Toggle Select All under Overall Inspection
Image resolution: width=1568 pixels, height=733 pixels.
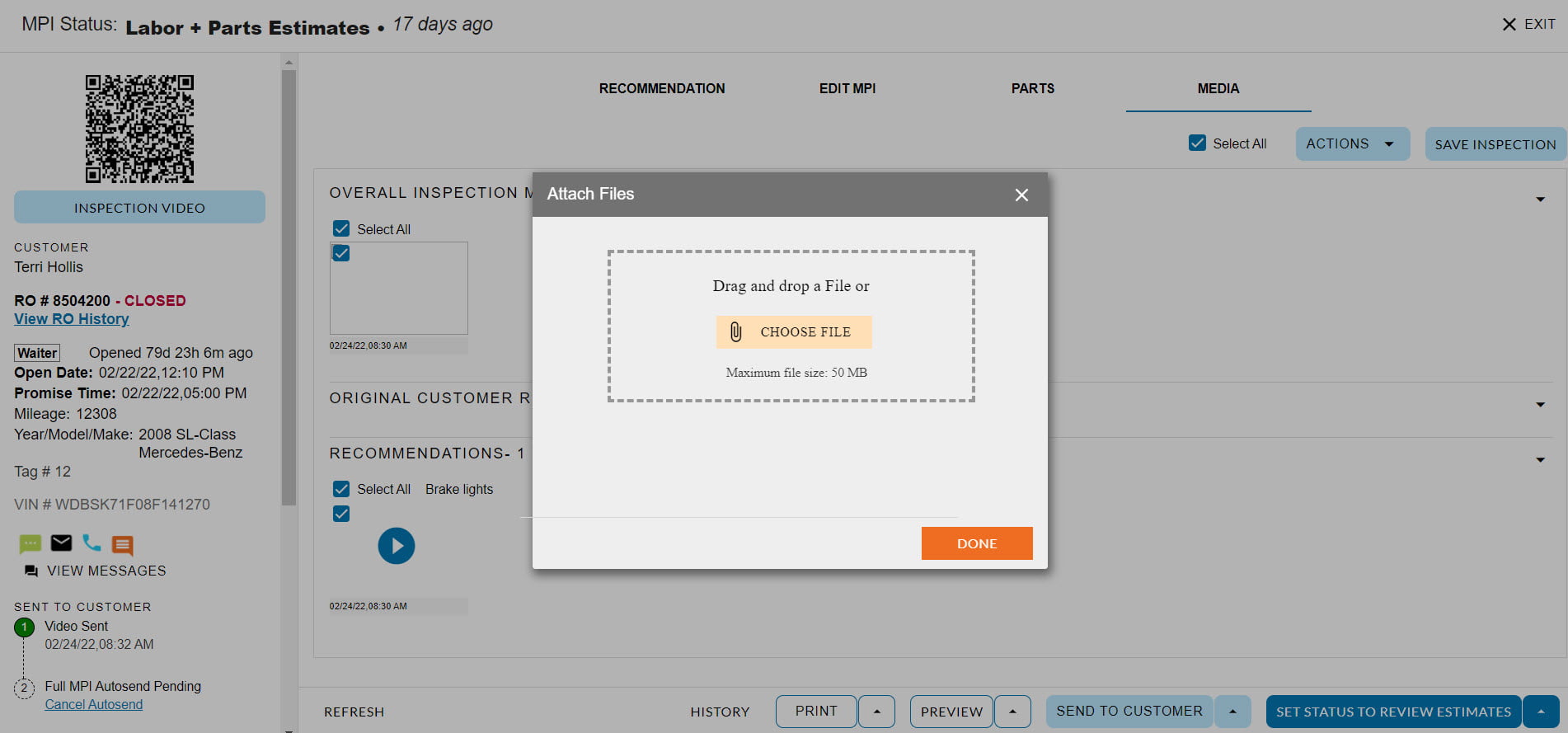(341, 228)
